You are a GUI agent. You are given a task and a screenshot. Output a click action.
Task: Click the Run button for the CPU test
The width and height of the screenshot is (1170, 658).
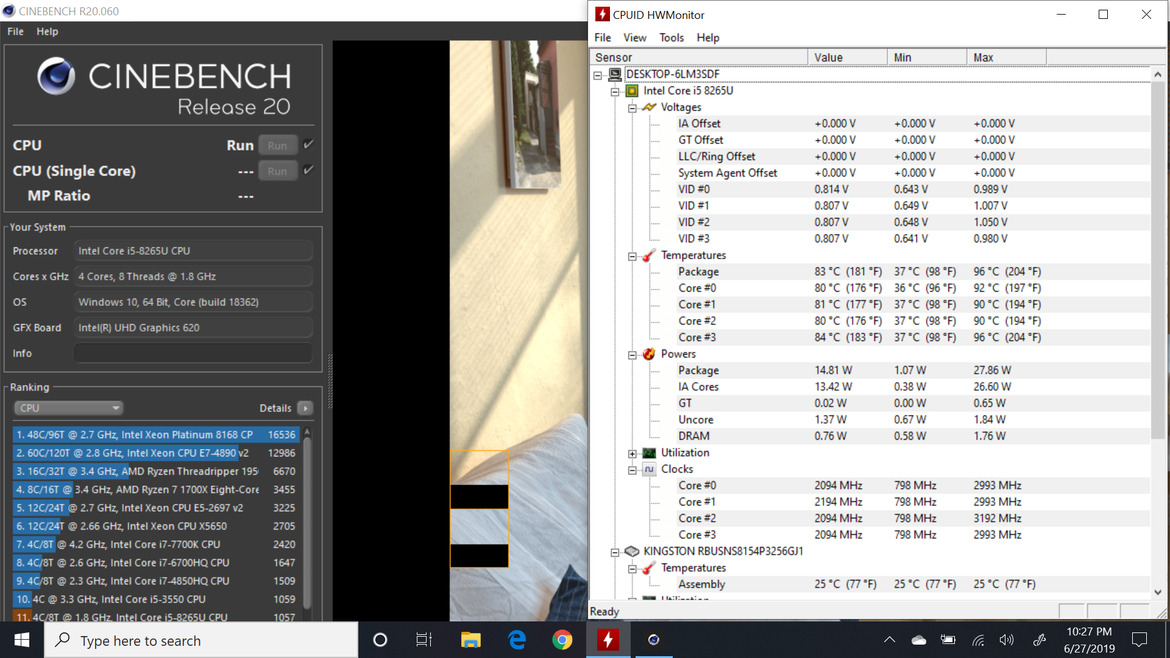[x=278, y=145]
